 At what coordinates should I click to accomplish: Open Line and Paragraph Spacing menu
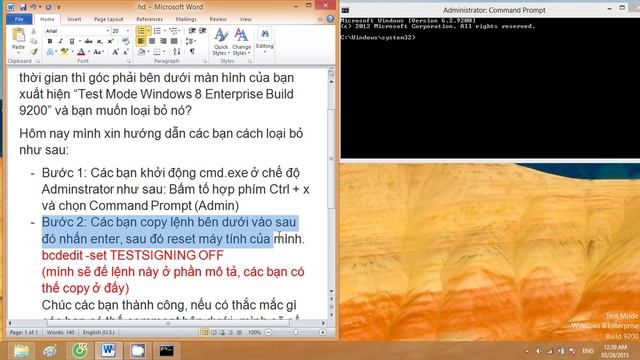point(190,41)
